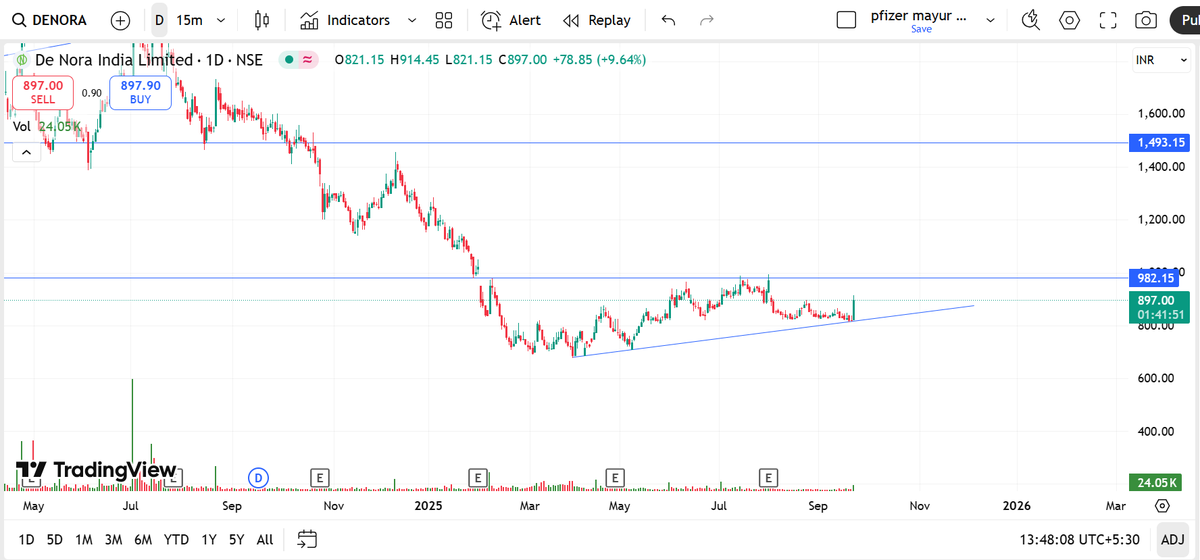Select the 5D time range
The image size is (1200, 560).
[x=55, y=539]
